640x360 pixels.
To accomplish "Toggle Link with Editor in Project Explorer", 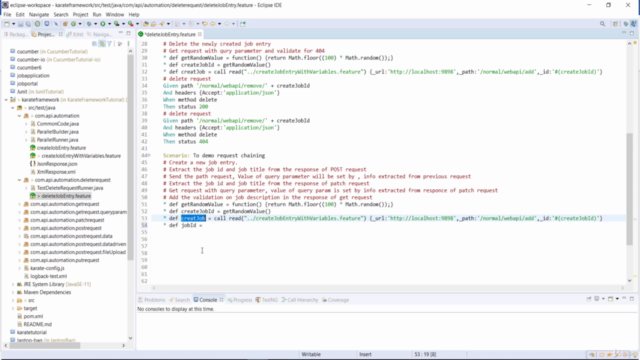I will coord(102,44).
